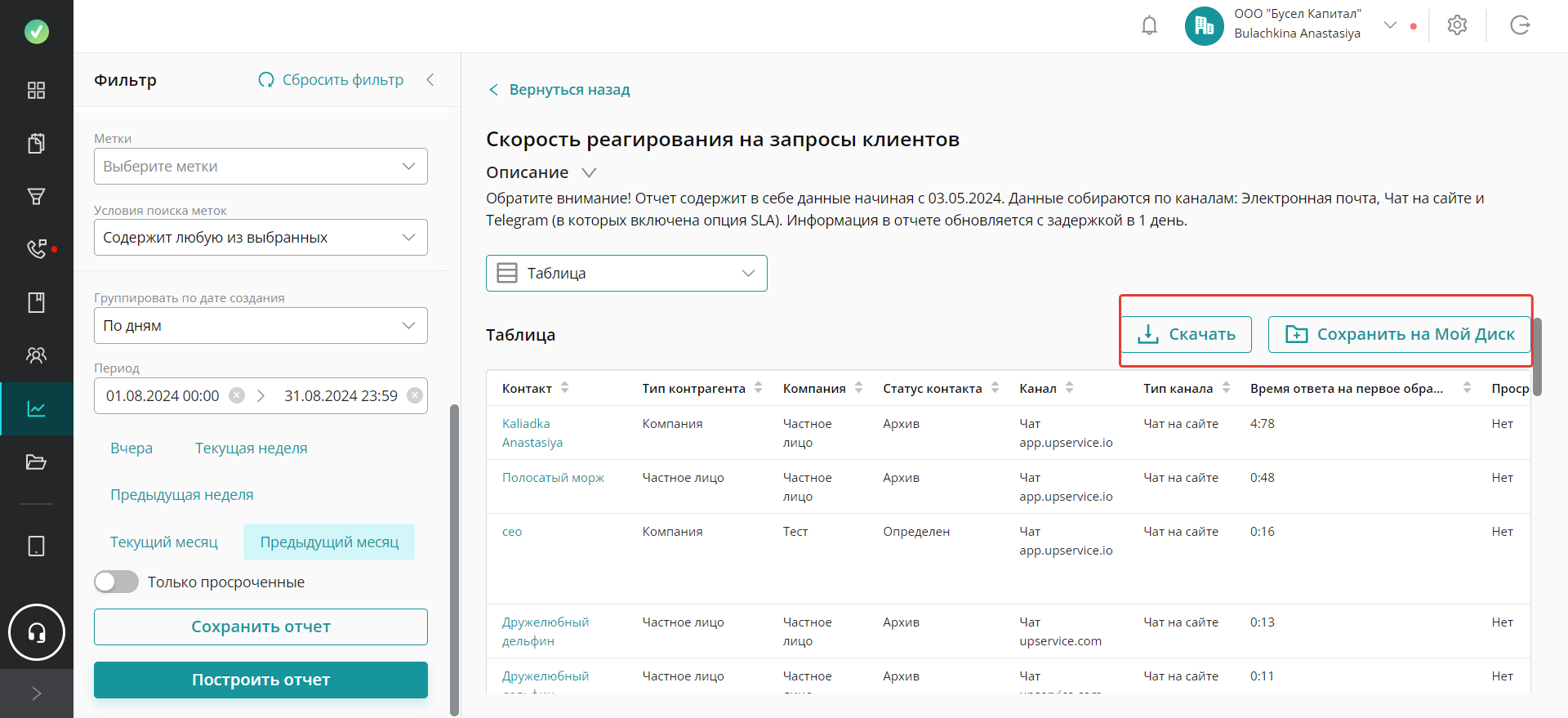The image size is (1568, 718).
Task: Click the filter panel vertical scrollbar
Action: [x=455, y=560]
